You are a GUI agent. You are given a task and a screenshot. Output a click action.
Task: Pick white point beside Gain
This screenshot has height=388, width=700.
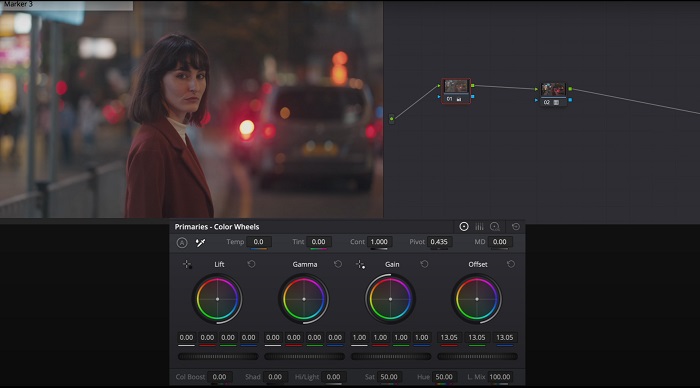(360, 264)
